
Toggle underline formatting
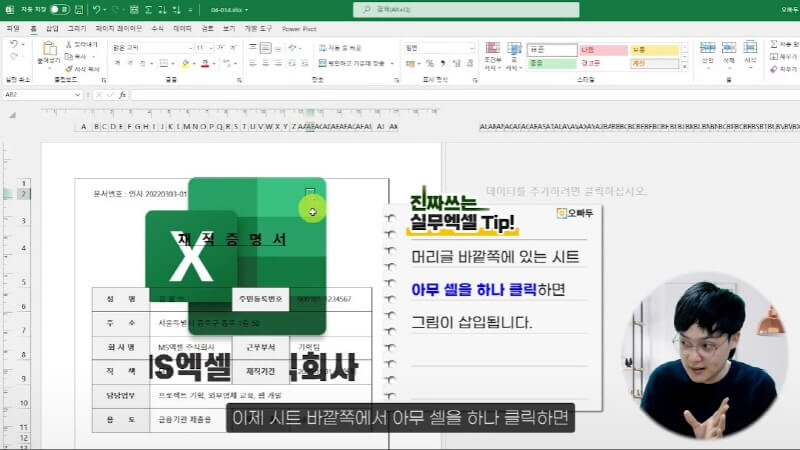point(142,63)
